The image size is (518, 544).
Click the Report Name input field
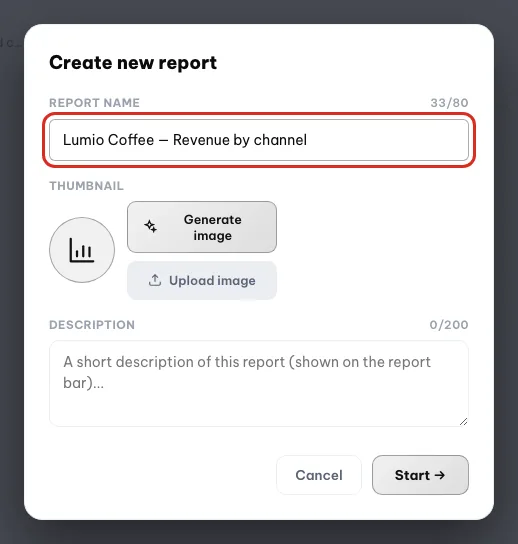point(259,140)
